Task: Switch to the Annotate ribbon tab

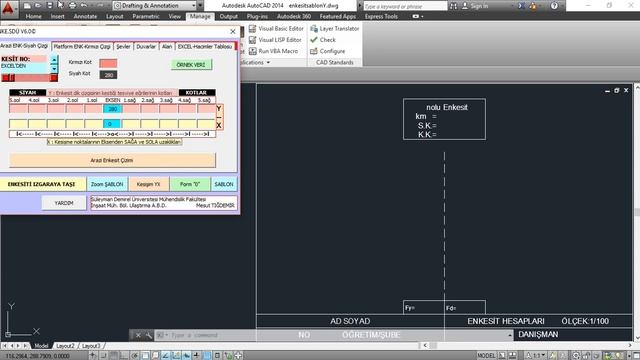Action: 85,16
